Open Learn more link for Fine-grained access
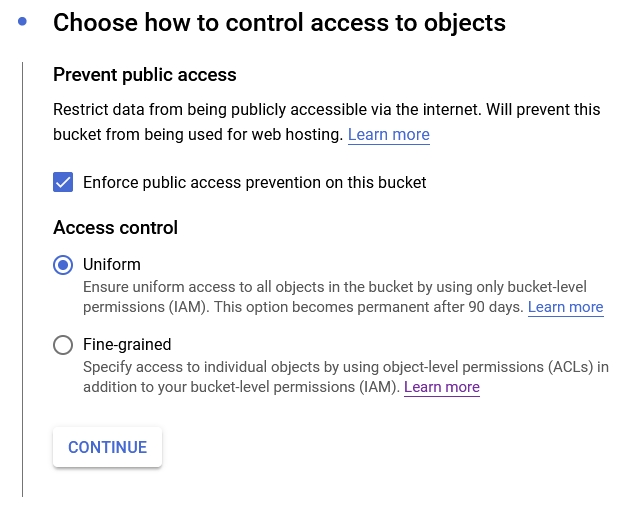632x507 pixels. 441,387
